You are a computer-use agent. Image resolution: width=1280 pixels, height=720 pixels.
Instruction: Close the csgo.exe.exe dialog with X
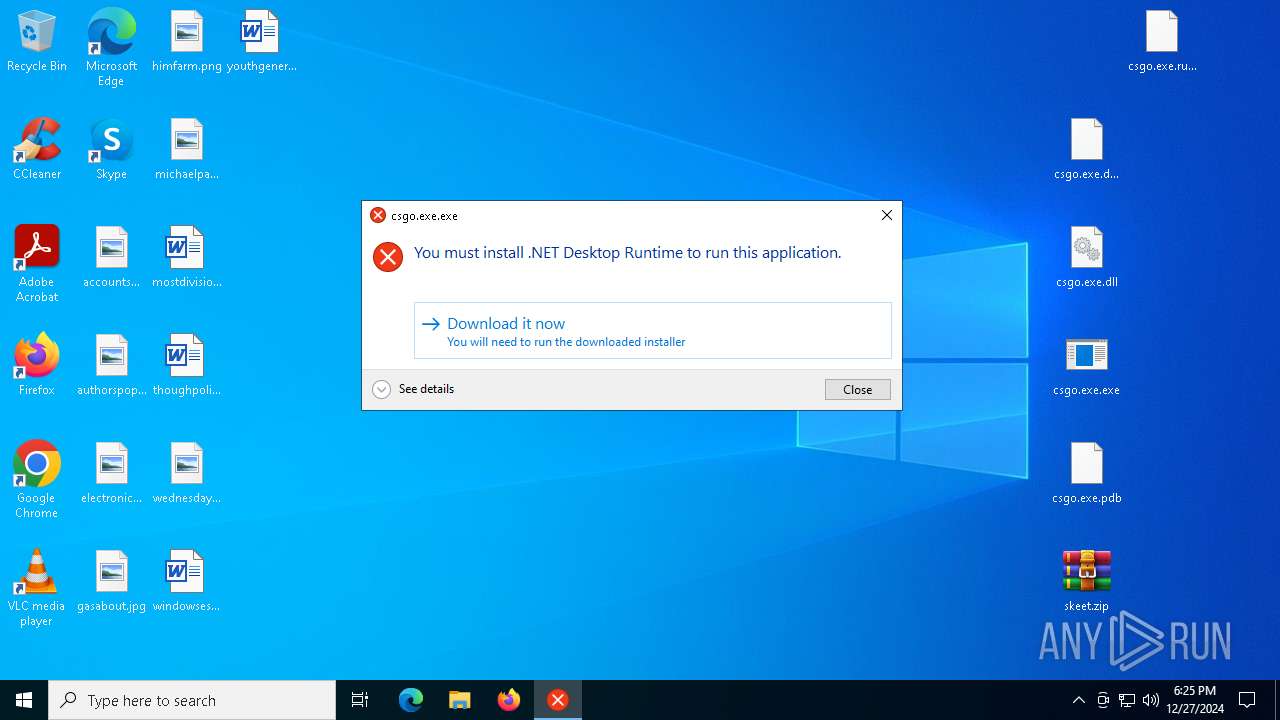886,215
